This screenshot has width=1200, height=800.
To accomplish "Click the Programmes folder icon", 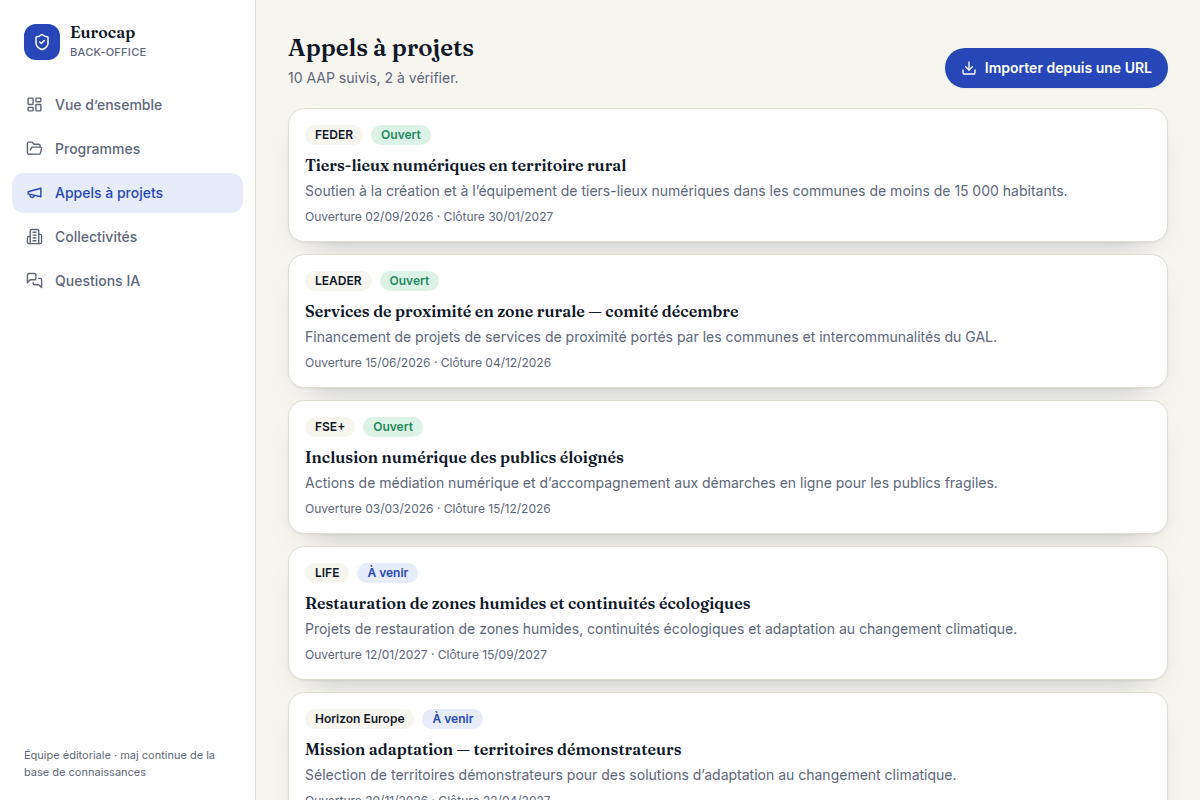I will [35, 149].
